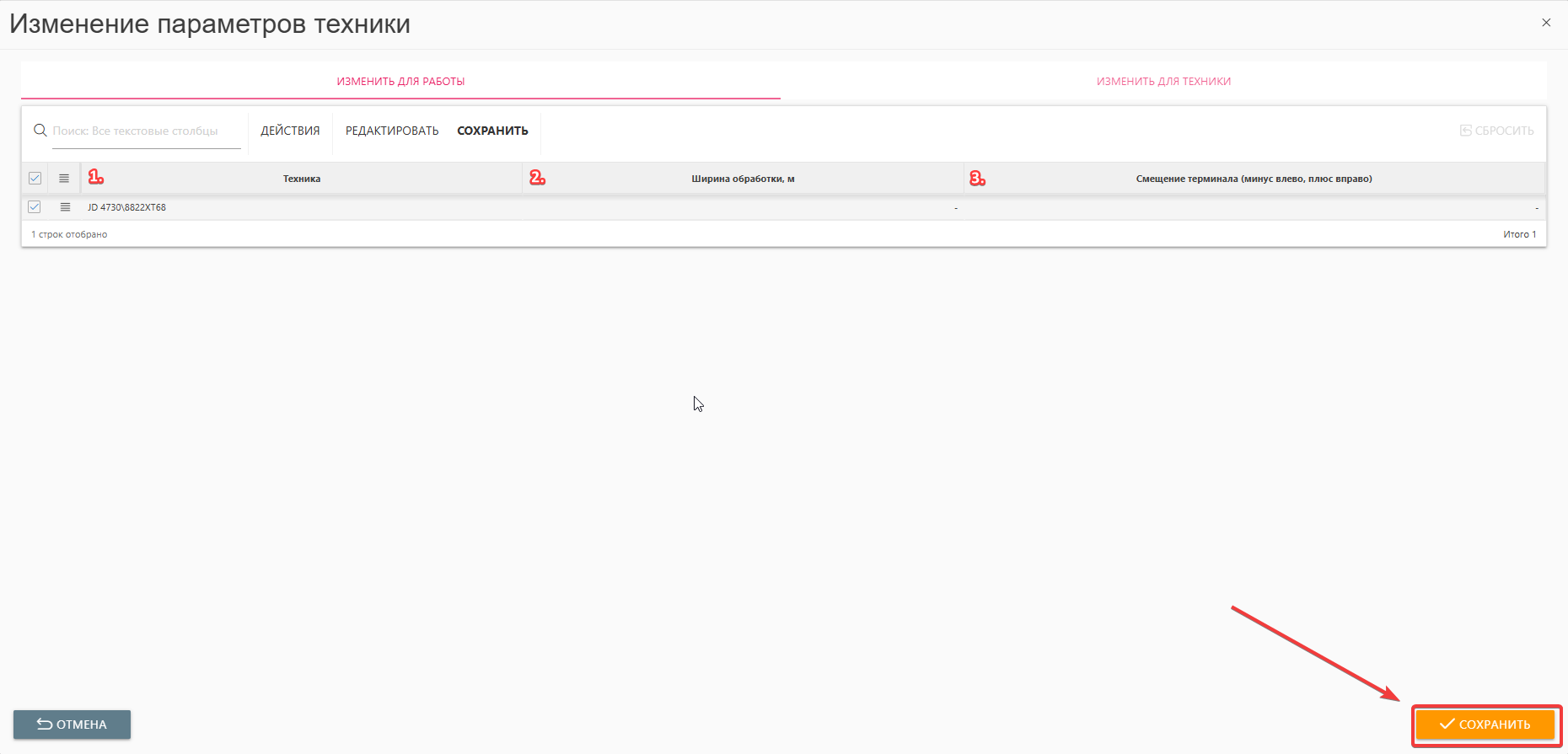Screen dimensions: 1568x754
Task: Uncheck the JD 4730\8822XT68 row checkbox
Action: coord(35,207)
